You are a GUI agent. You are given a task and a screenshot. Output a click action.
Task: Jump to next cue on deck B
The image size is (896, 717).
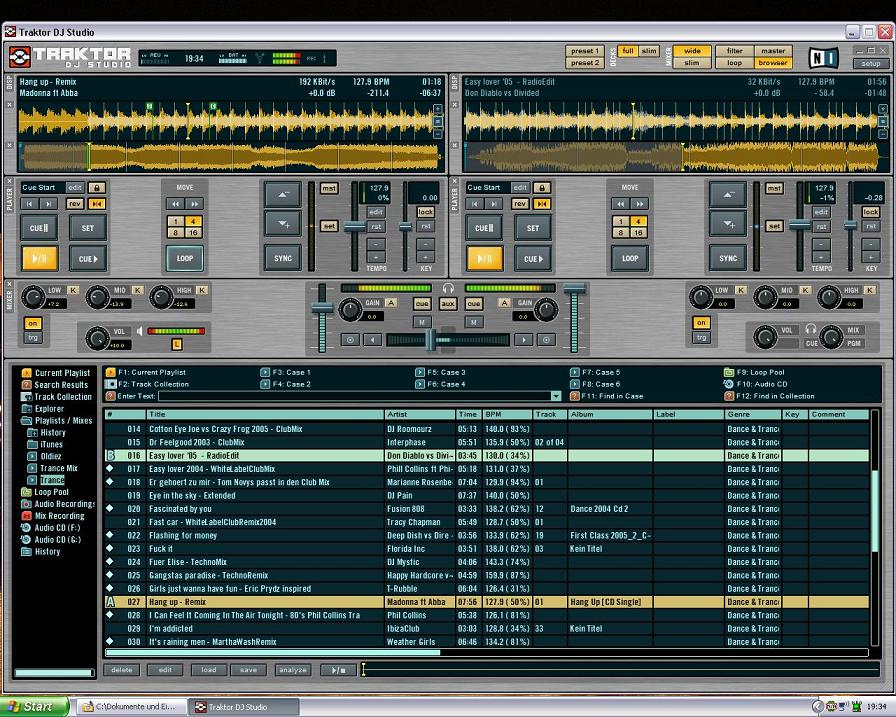(494, 203)
